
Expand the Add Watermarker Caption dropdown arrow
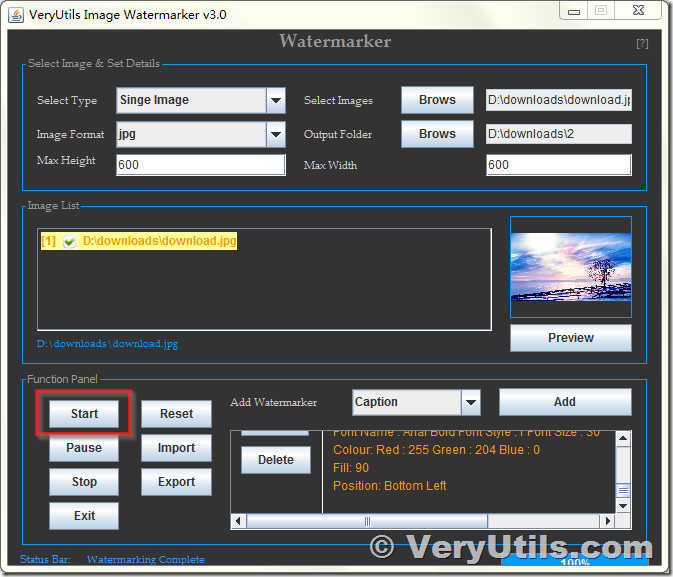click(471, 402)
